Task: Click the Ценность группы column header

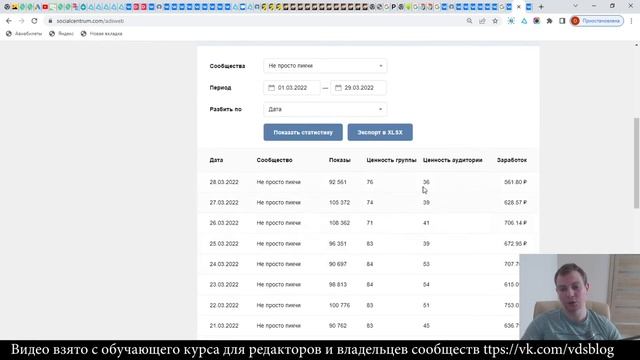Action: [x=391, y=160]
